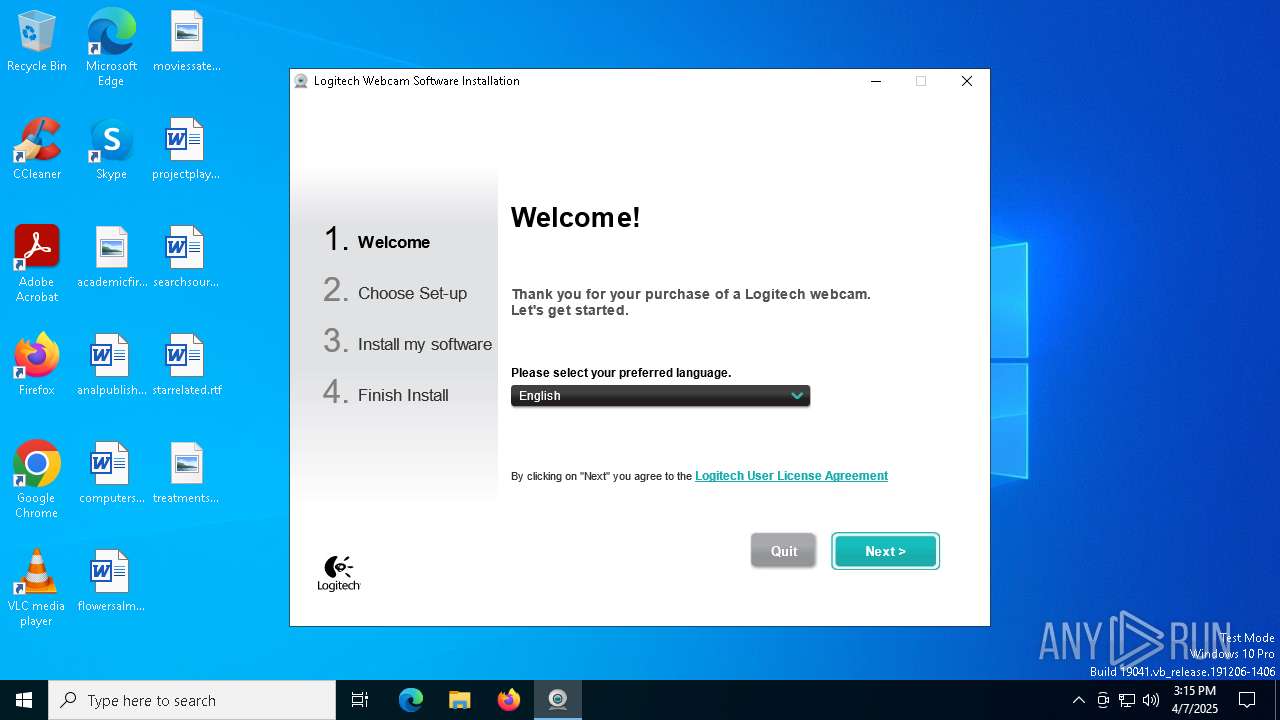Select step 3 Install my software
The width and height of the screenshot is (1280, 720).
(x=407, y=343)
